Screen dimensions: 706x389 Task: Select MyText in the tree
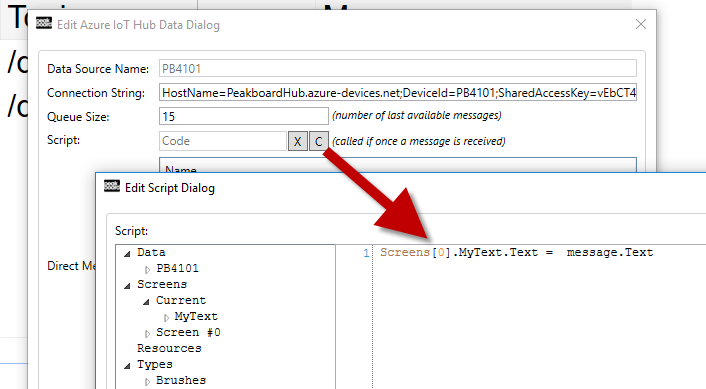point(196,316)
